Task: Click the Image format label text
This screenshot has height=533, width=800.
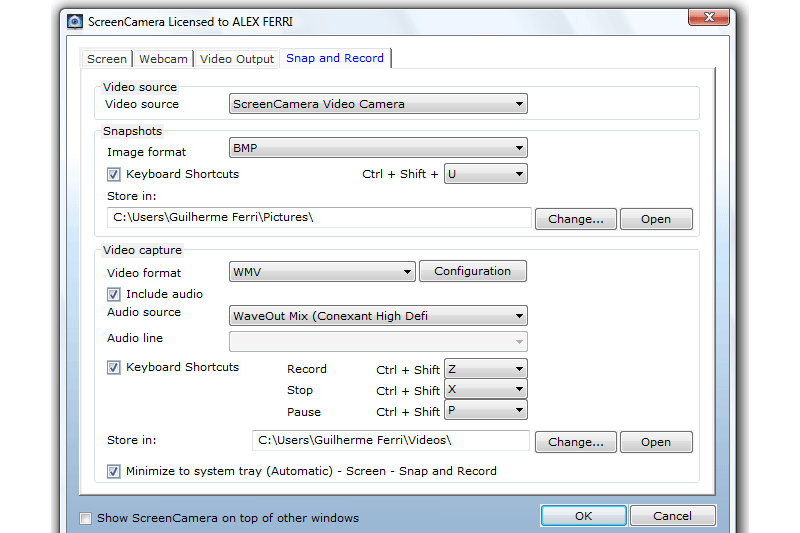Action: pos(146,152)
